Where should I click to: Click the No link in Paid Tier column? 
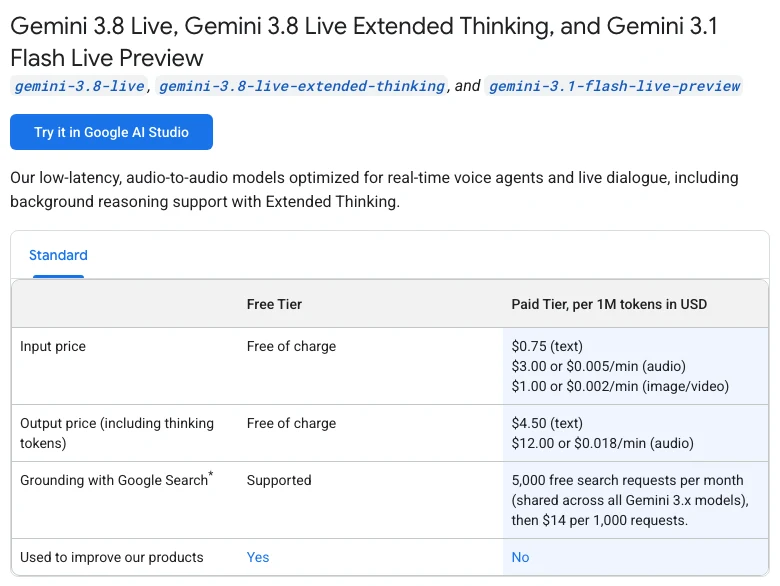[520, 557]
